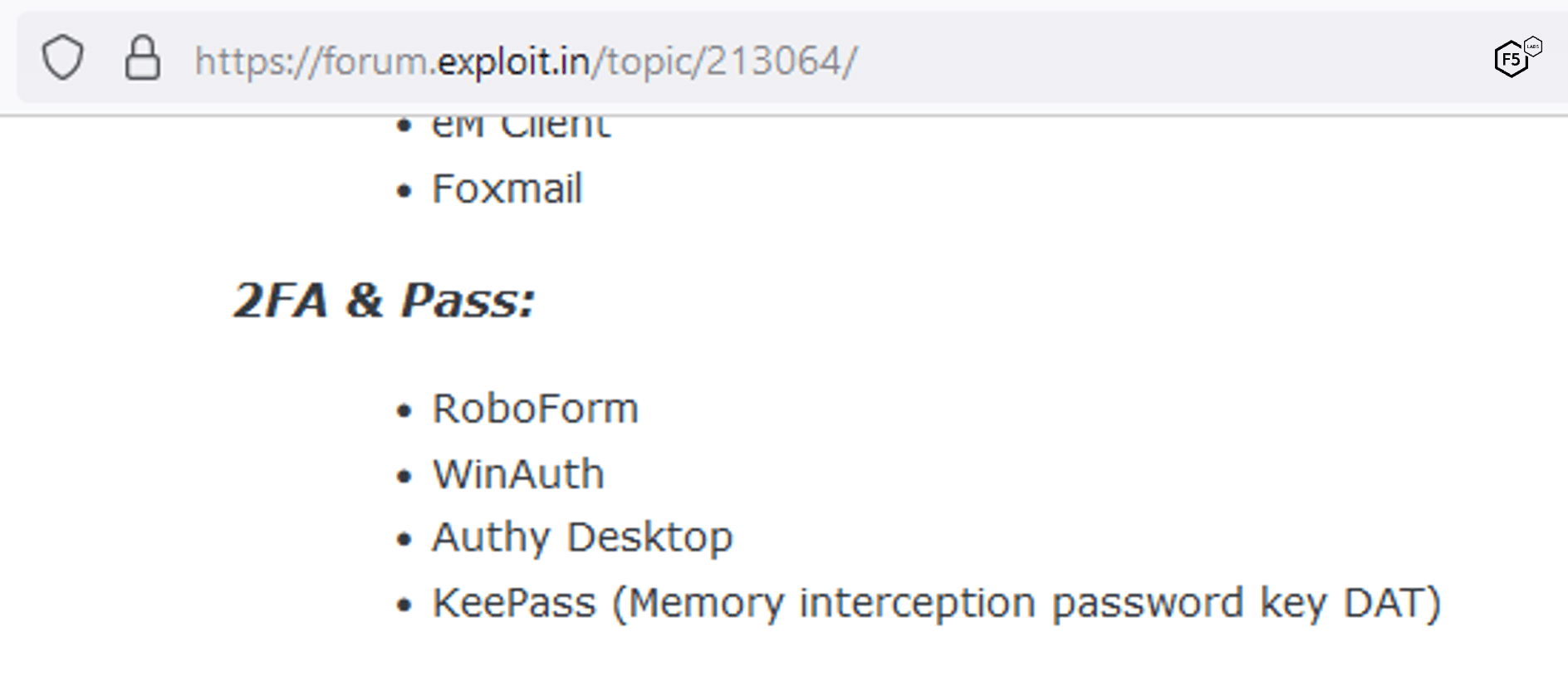Viewport: 1568px width, 691px height.
Task: Click the bullet before KeePass
Action: (404, 605)
